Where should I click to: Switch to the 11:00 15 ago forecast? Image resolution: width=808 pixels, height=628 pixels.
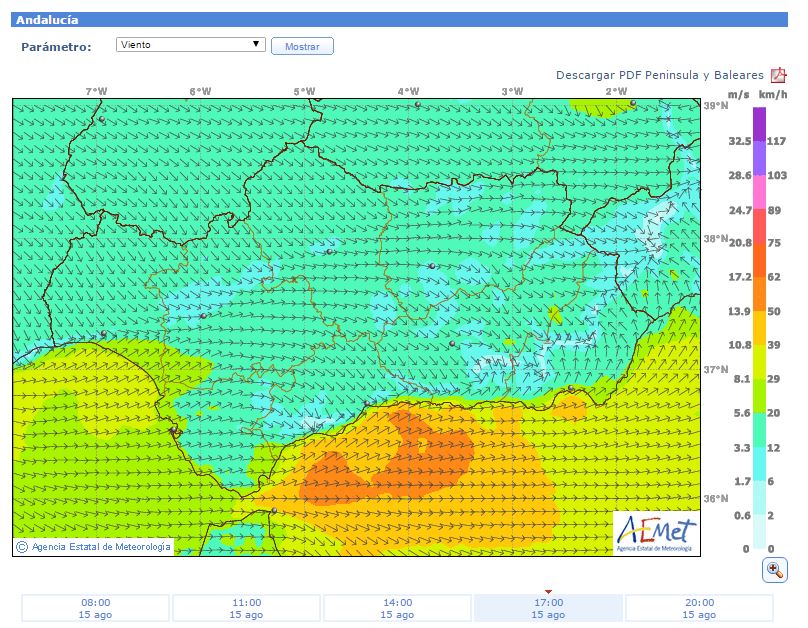(x=247, y=608)
